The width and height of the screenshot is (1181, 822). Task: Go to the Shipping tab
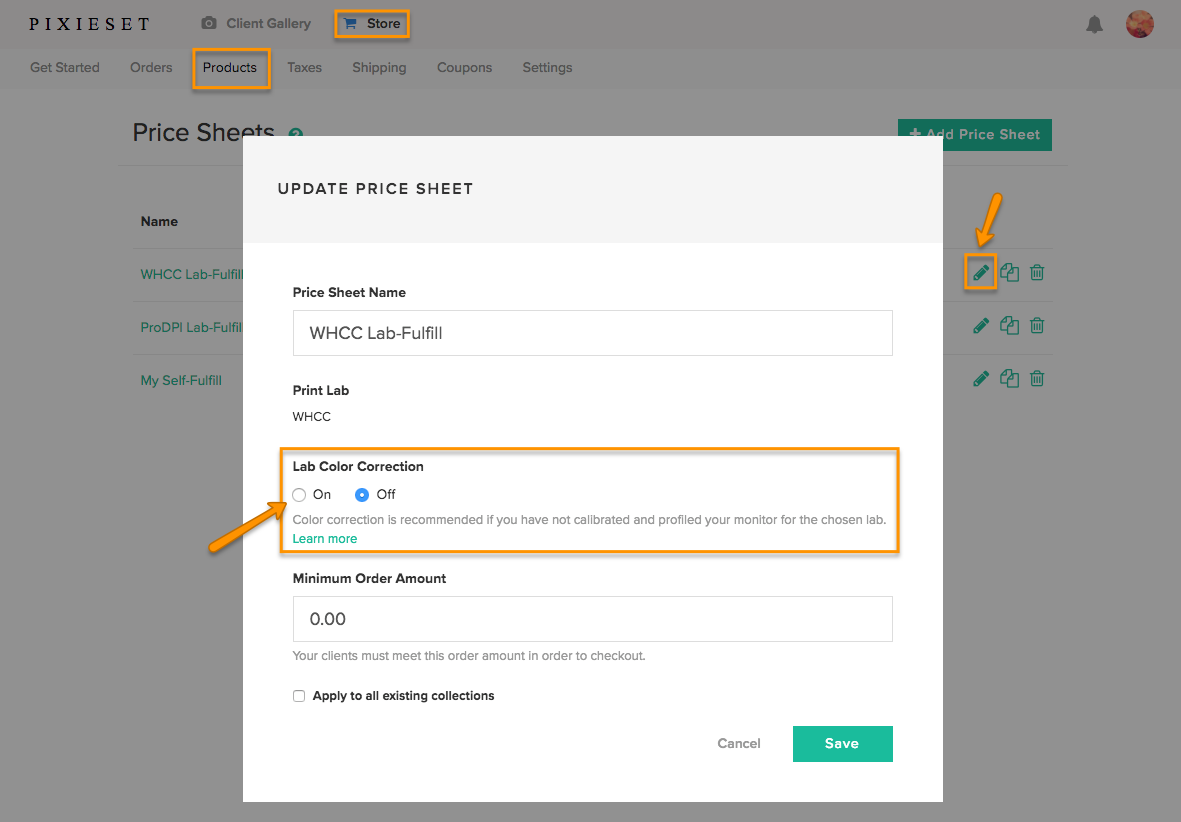380,68
